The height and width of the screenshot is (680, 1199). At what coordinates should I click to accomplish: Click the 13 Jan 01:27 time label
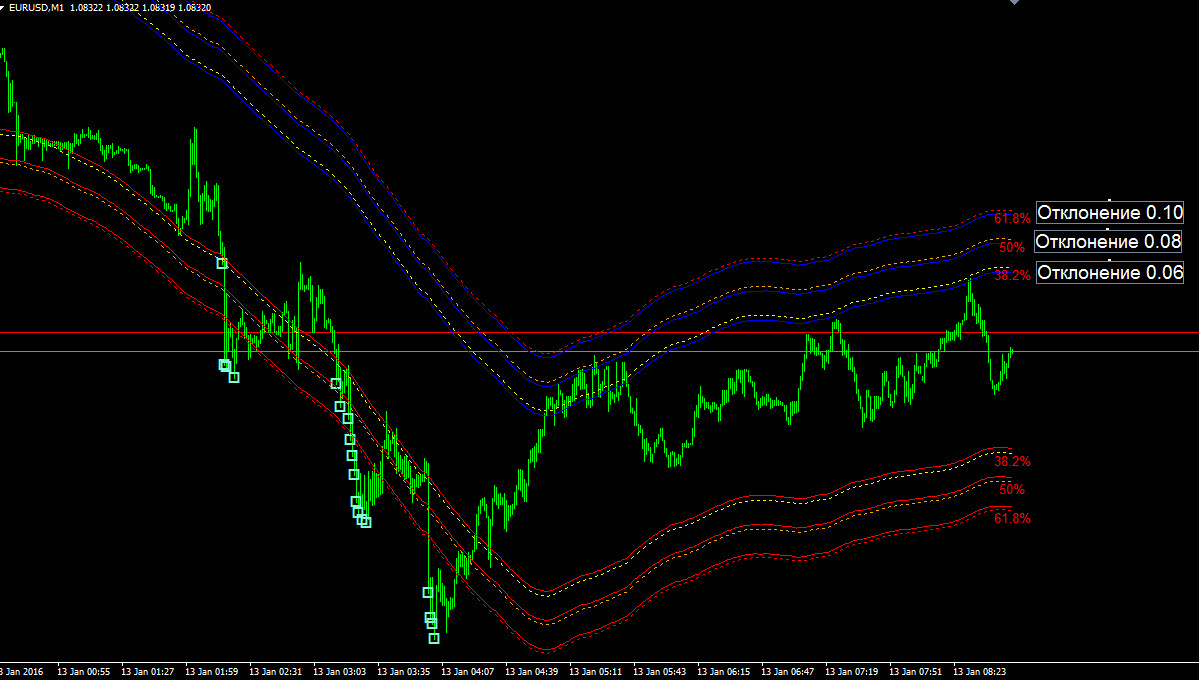[x=148, y=672]
